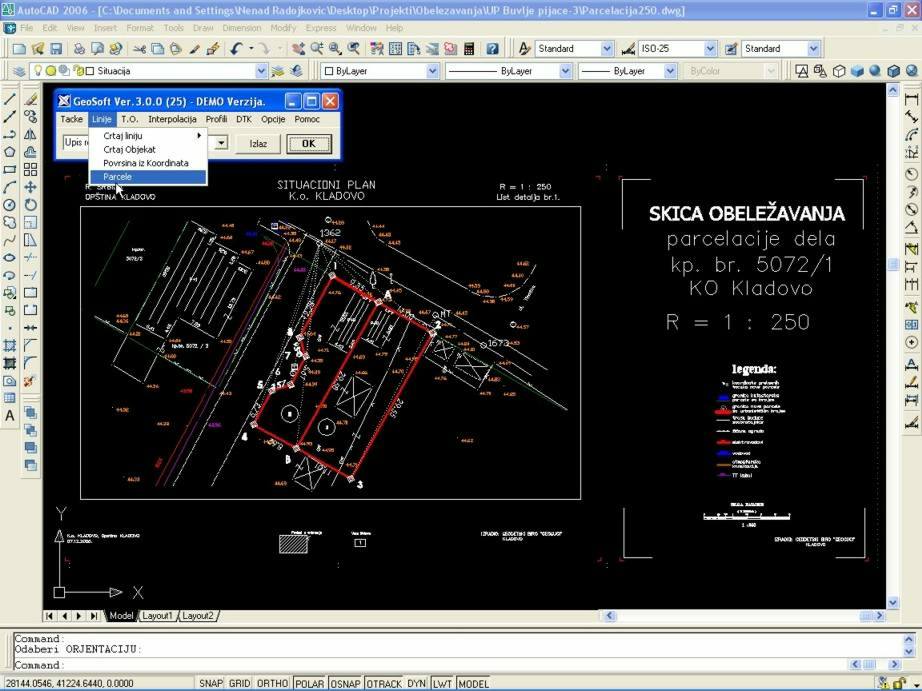This screenshot has width=922, height=691.
Task: Activate the Zoom Realtime tool
Action: click(317, 49)
